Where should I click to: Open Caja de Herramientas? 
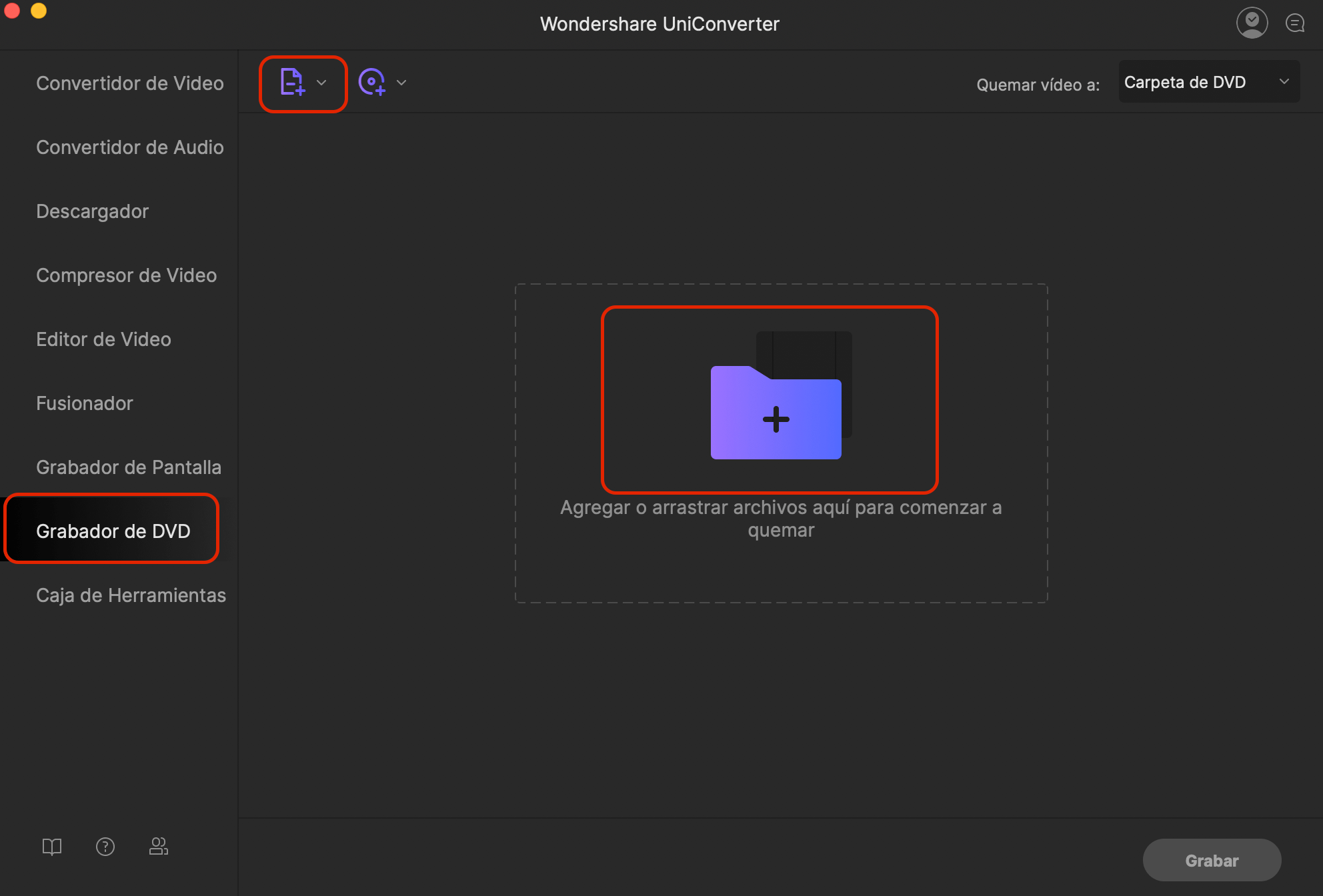[131, 595]
